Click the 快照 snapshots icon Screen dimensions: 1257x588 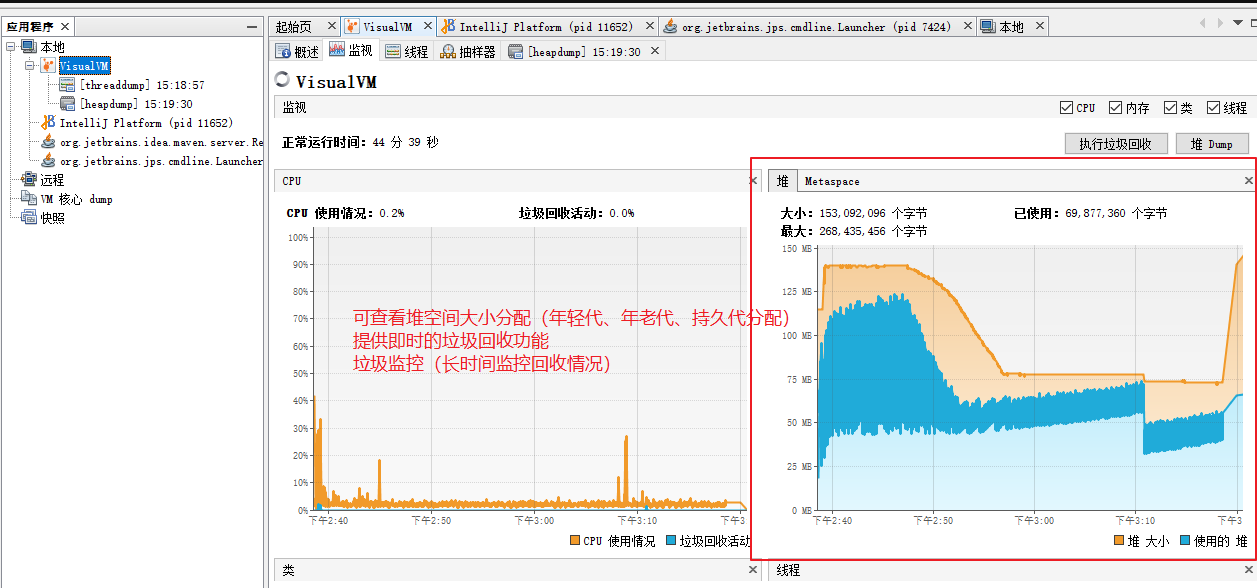point(28,218)
